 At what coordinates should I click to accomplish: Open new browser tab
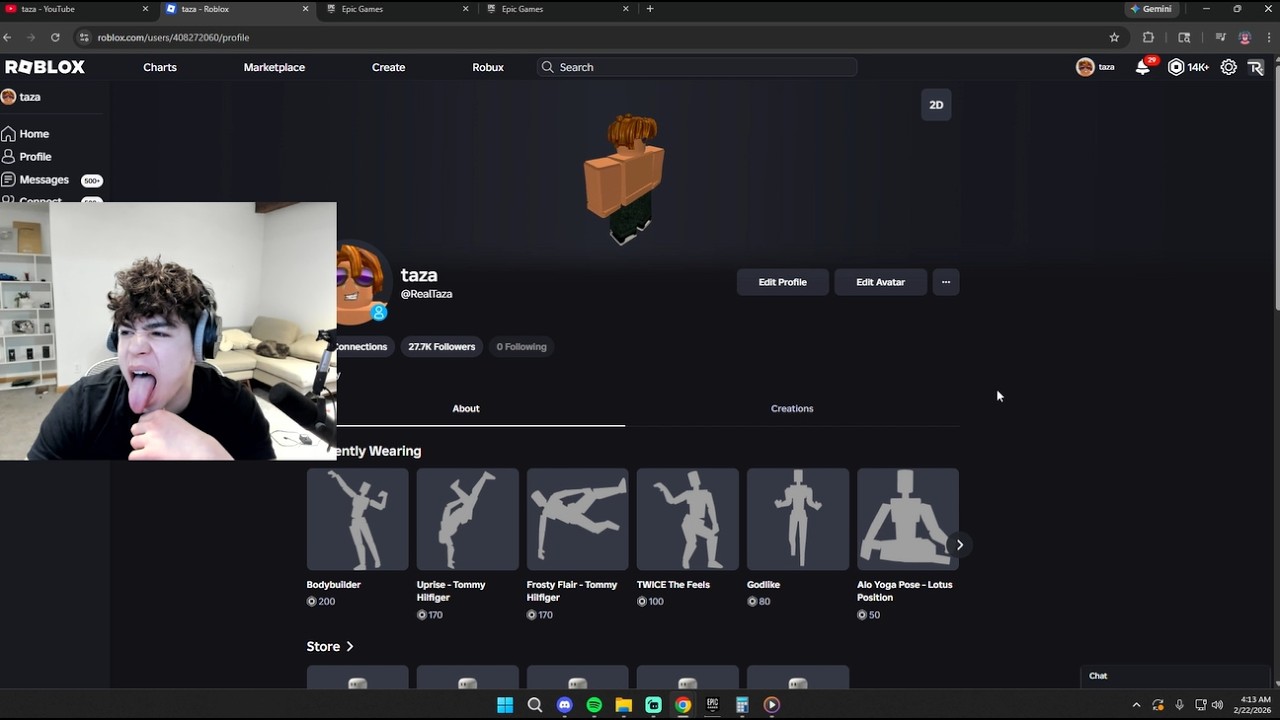click(x=650, y=9)
